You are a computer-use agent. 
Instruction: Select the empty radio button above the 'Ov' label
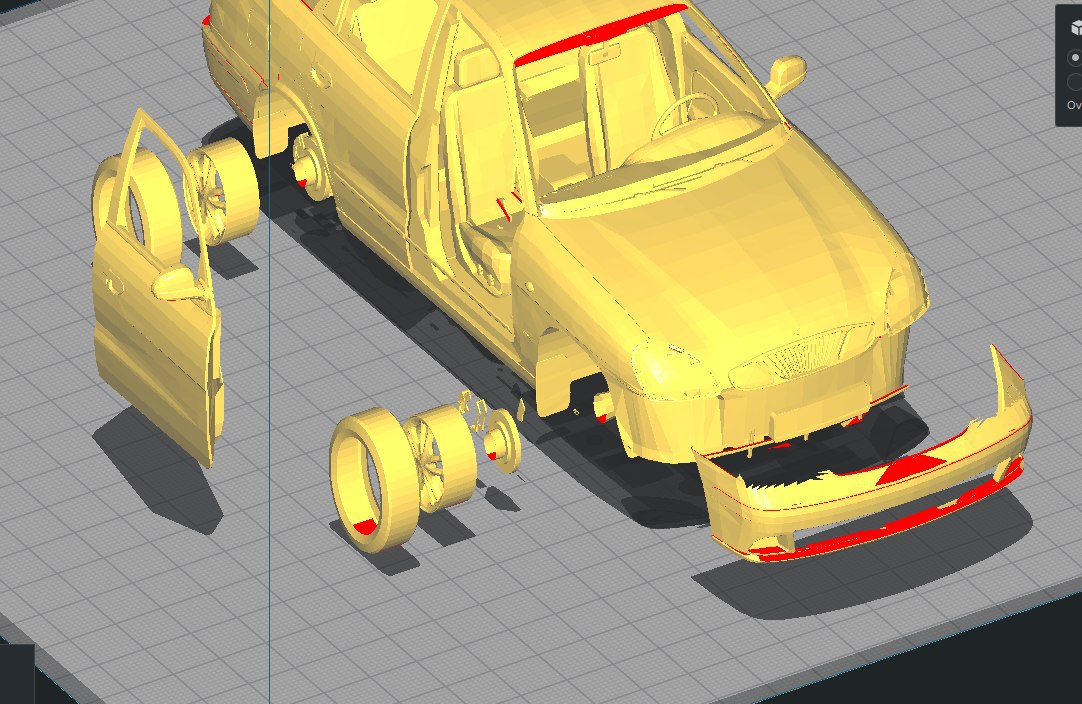pos(1075,82)
